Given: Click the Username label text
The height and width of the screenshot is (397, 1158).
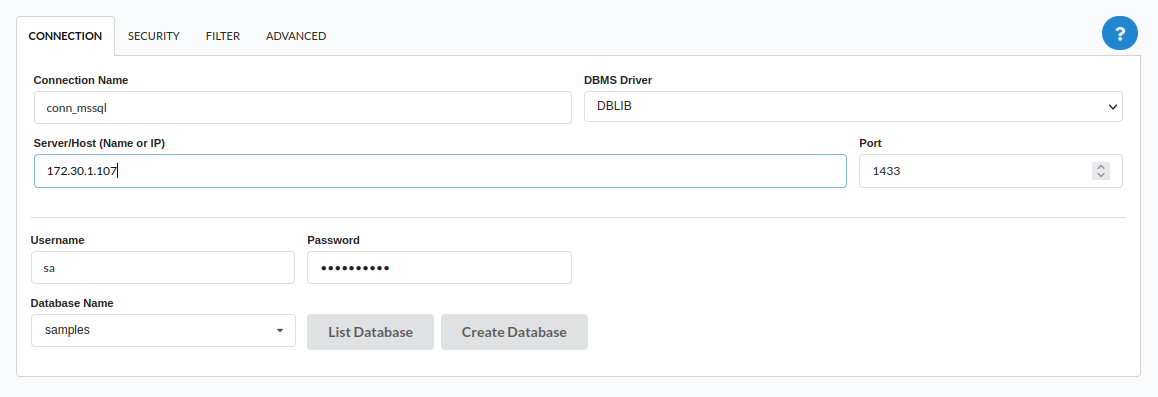Looking at the screenshot, I should 58,240.
